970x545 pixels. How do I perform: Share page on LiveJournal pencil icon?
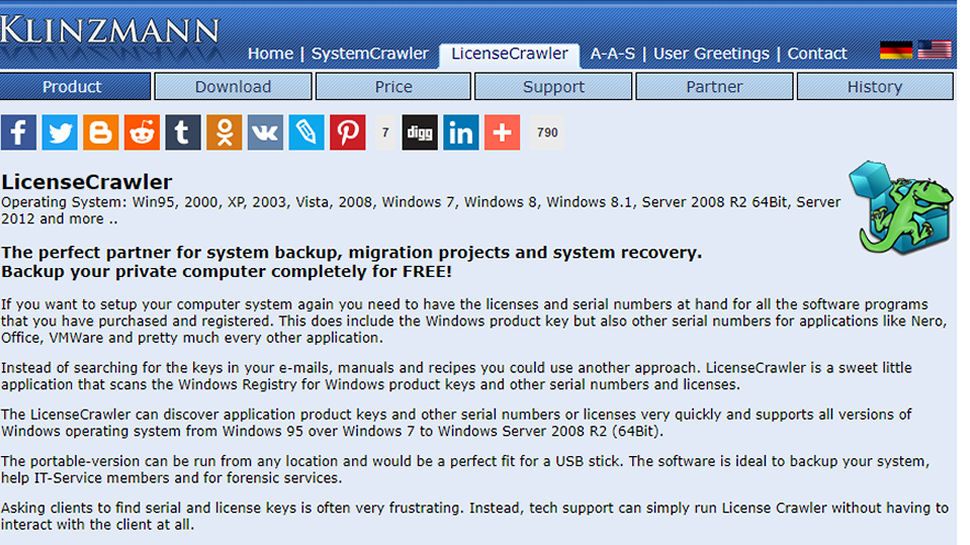coord(306,132)
